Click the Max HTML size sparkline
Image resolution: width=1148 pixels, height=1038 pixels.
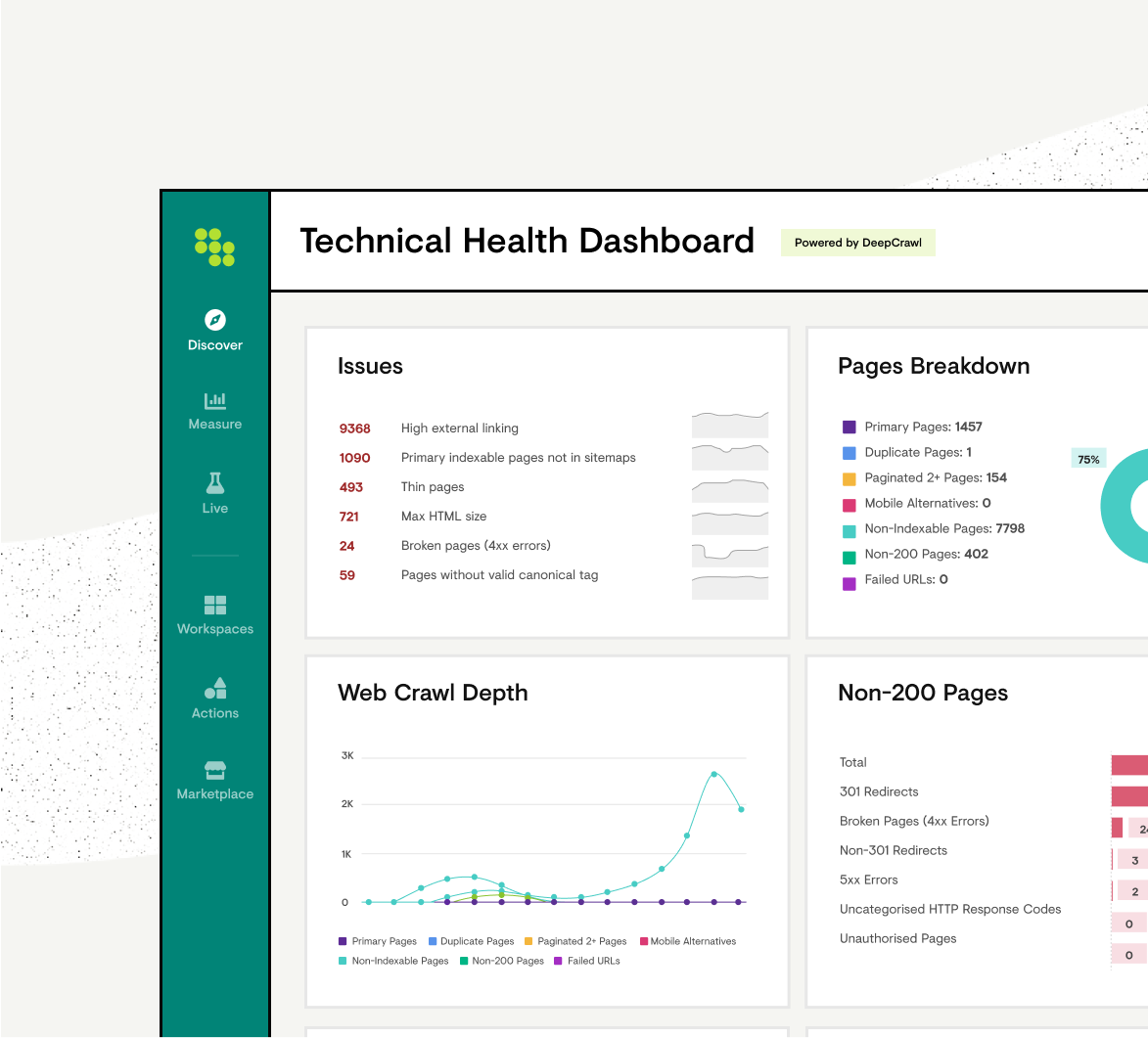tap(730, 522)
